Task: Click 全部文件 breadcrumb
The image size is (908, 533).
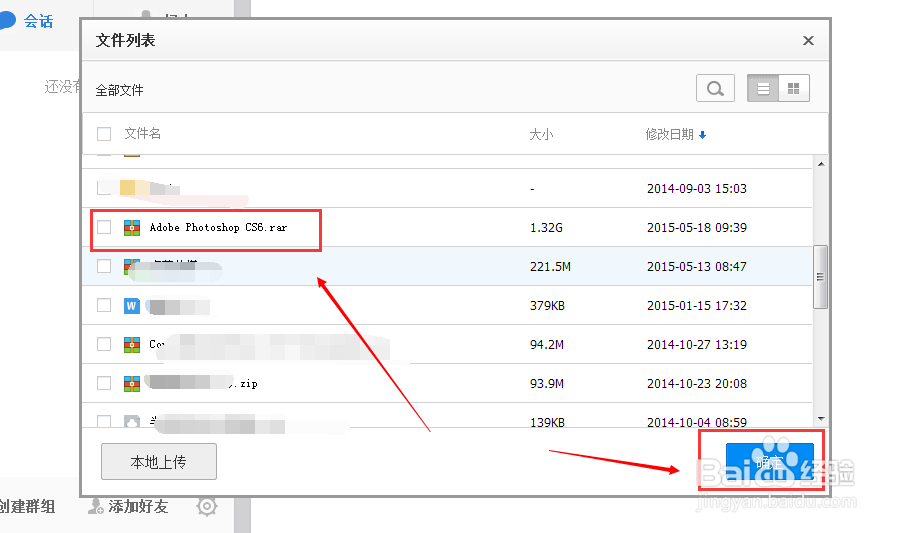Action: [x=119, y=90]
